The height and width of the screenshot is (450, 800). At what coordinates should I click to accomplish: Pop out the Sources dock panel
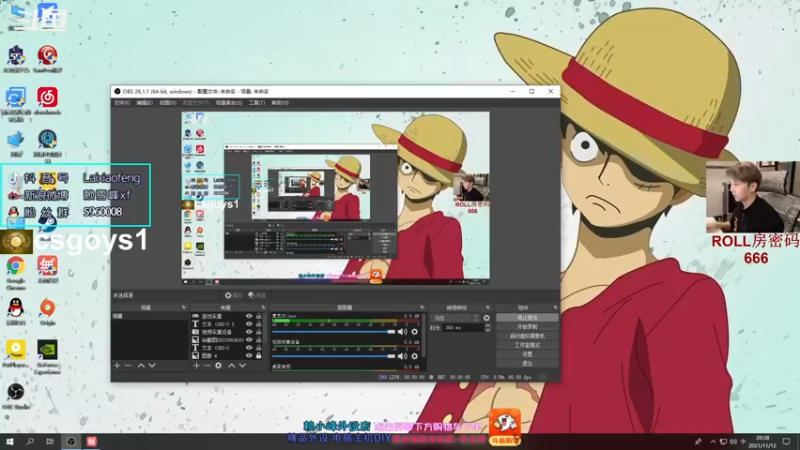pyautogui.click(x=263, y=308)
